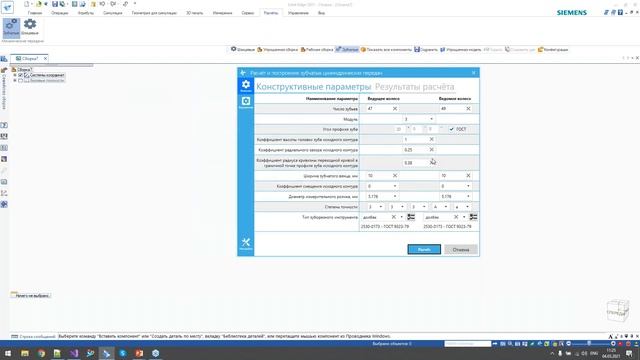Click the Упрощенная модель toolbar button
Image resolution: width=640 pixels, height=360 pixels.
pos(461,50)
